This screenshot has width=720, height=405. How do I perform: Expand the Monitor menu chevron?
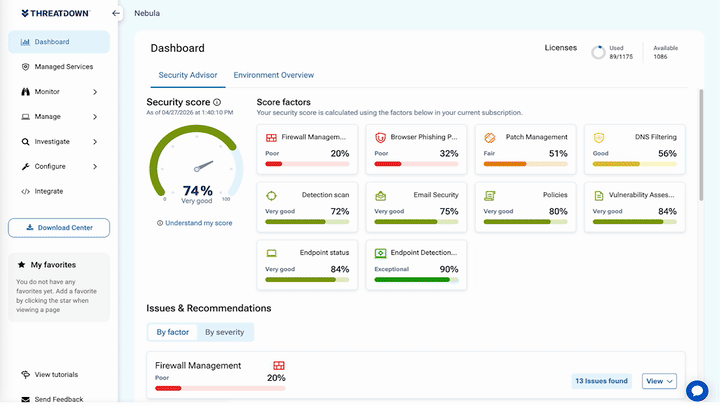pyautogui.click(x=95, y=92)
